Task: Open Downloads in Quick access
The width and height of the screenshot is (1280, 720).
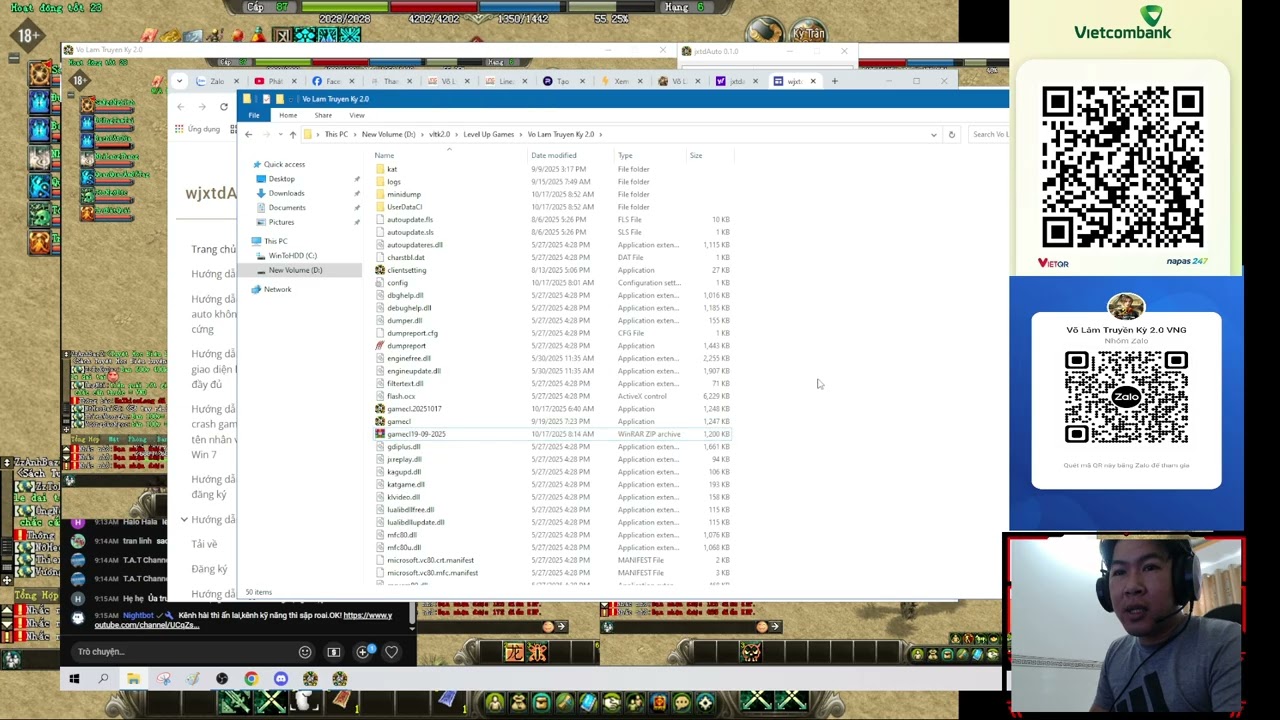Action: (x=286, y=193)
